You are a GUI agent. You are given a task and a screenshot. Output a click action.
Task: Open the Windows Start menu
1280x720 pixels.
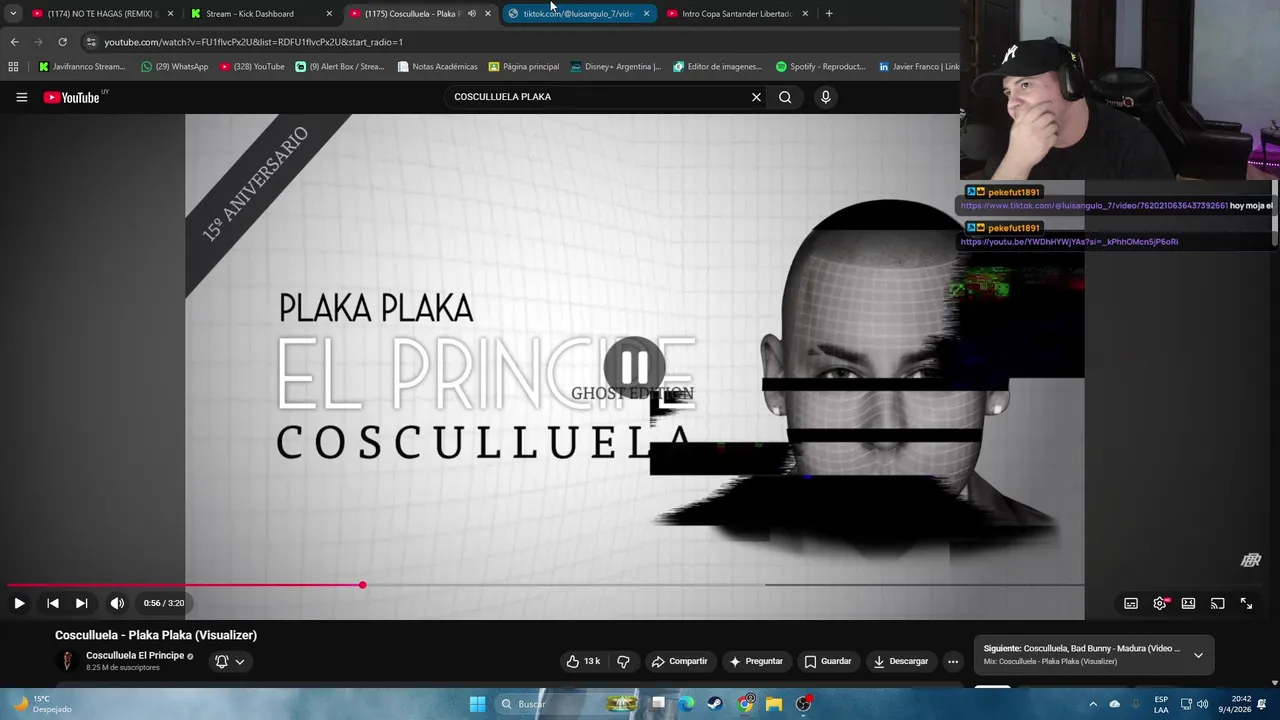[x=477, y=704]
